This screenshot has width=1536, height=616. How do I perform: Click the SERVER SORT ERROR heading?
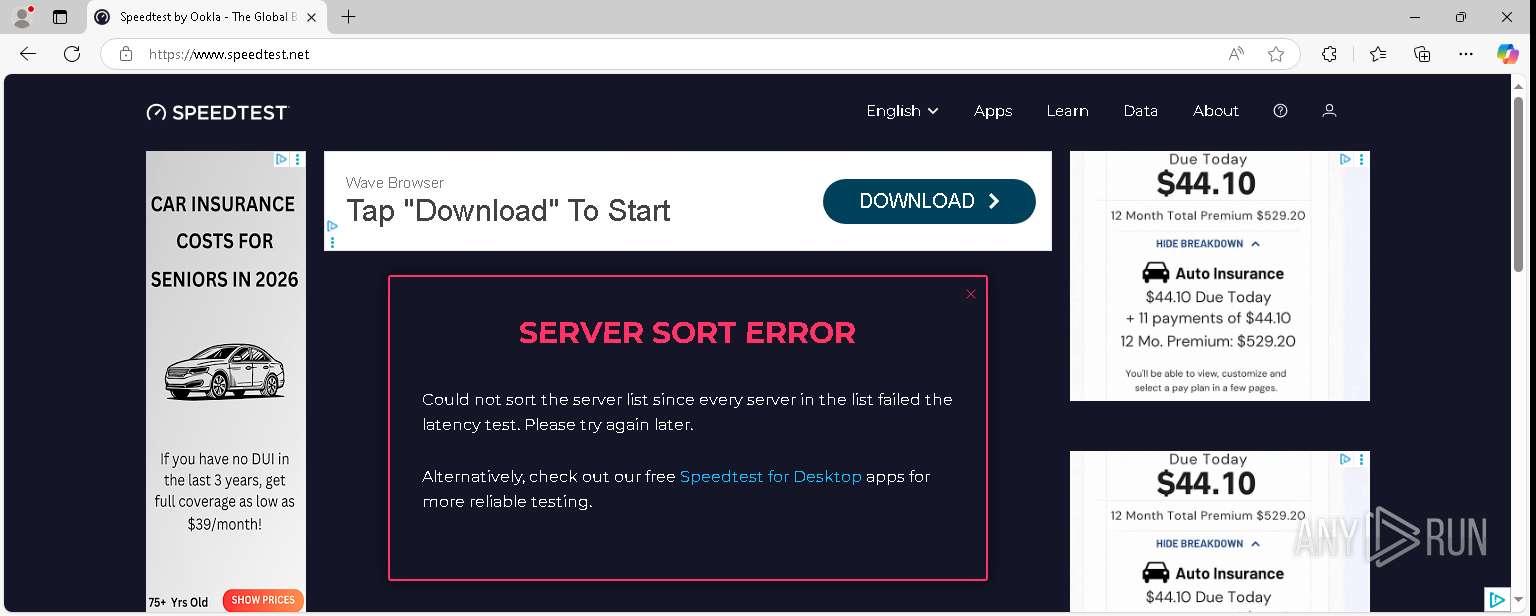[x=687, y=333]
